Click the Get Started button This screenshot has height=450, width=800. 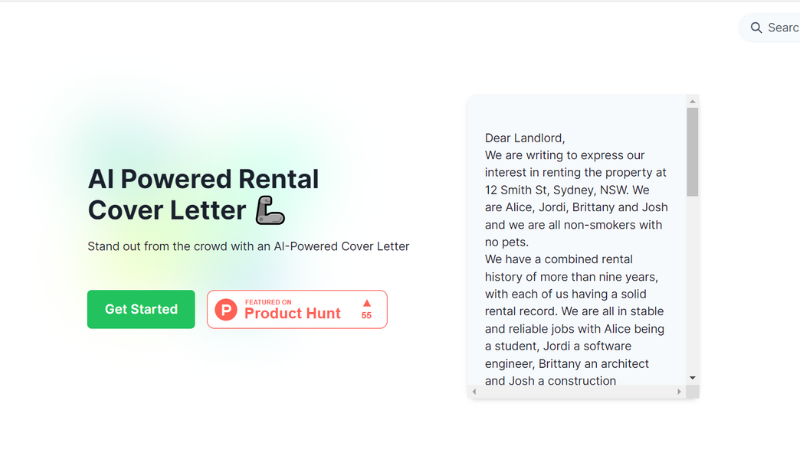(x=141, y=309)
